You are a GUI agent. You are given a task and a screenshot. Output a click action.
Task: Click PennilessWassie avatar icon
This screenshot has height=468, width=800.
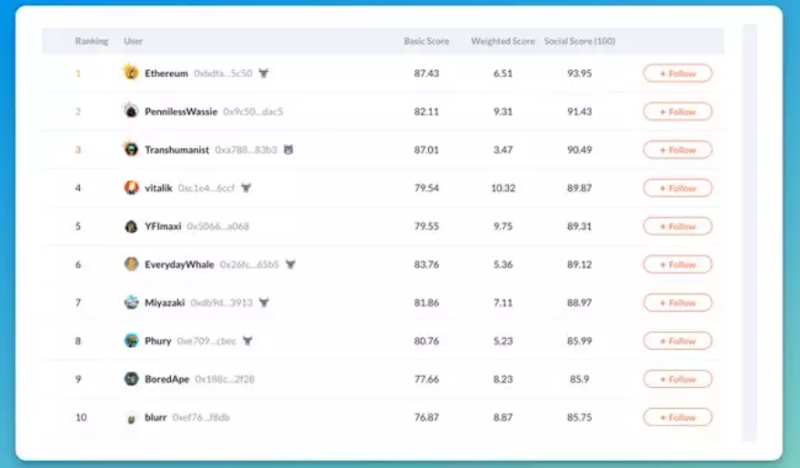pyautogui.click(x=130, y=111)
